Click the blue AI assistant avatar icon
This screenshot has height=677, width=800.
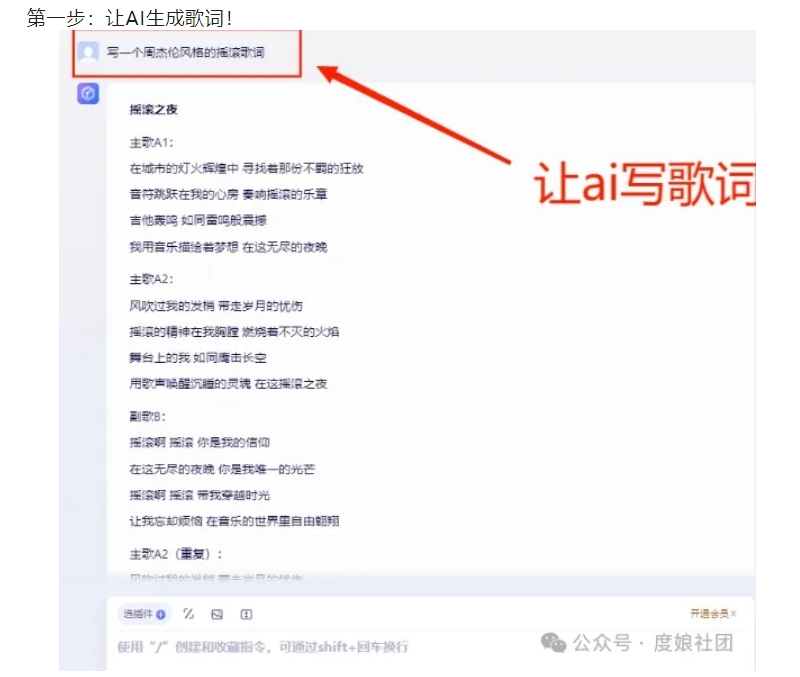(x=88, y=94)
